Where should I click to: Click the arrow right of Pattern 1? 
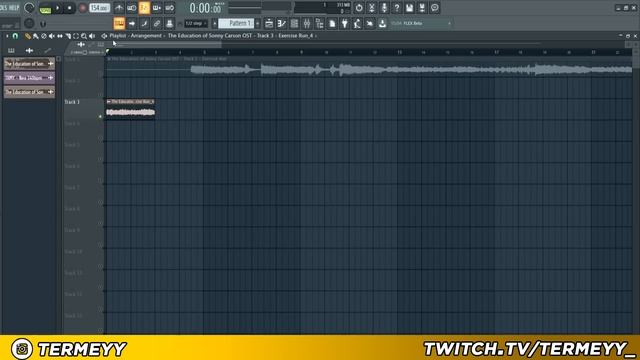click(258, 24)
